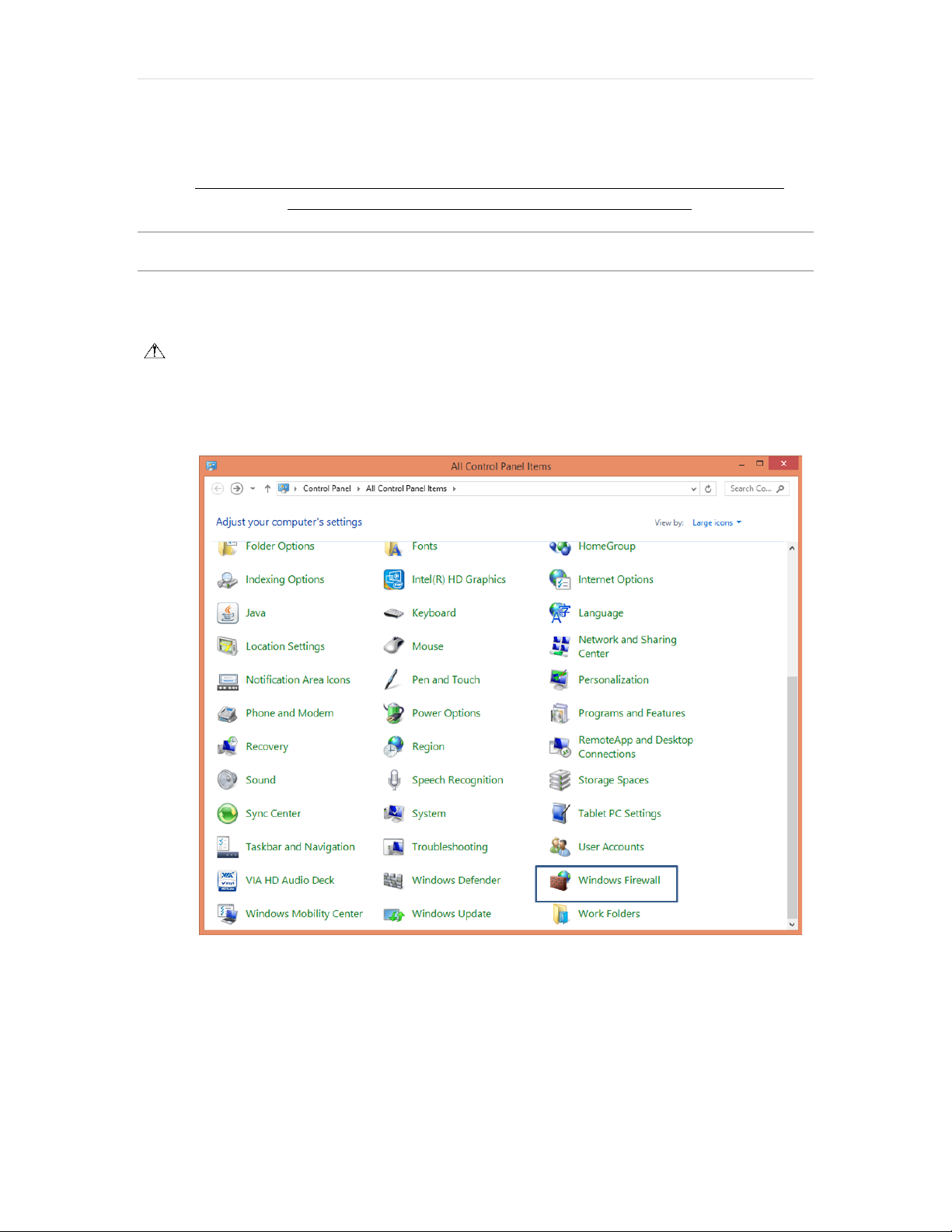Open the HomeGroup link
Image resolution: width=952 pixels, height=1232 pixels.
(607, 546)
